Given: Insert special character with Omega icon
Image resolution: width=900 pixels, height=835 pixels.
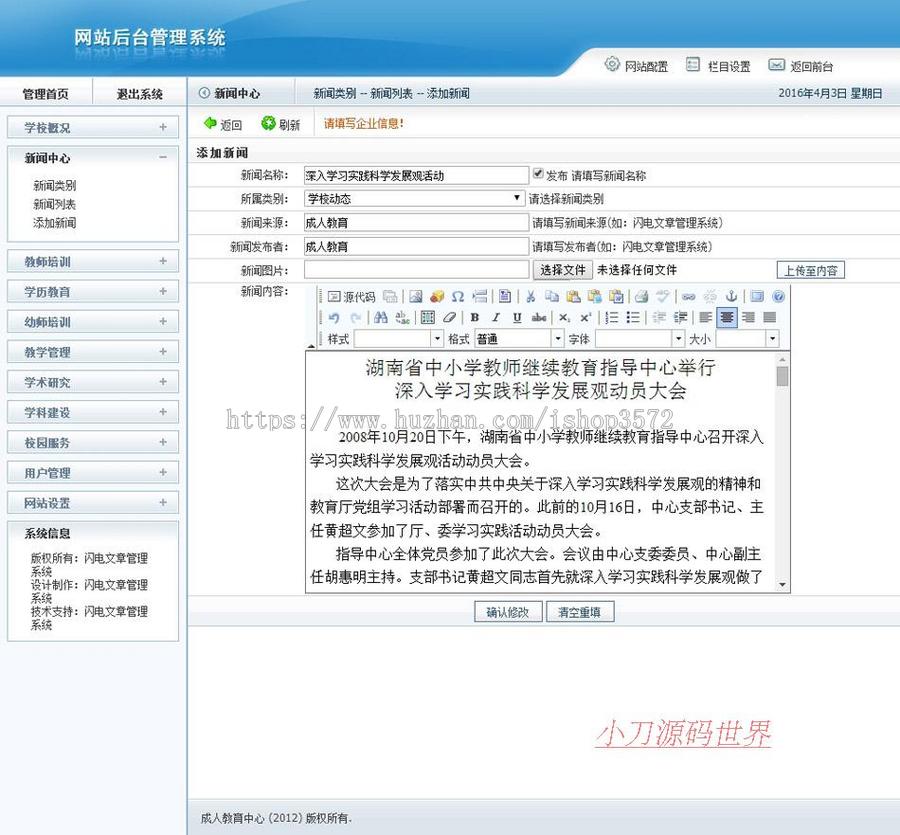Looking at the screenshot, I should (x=457, y=297).
